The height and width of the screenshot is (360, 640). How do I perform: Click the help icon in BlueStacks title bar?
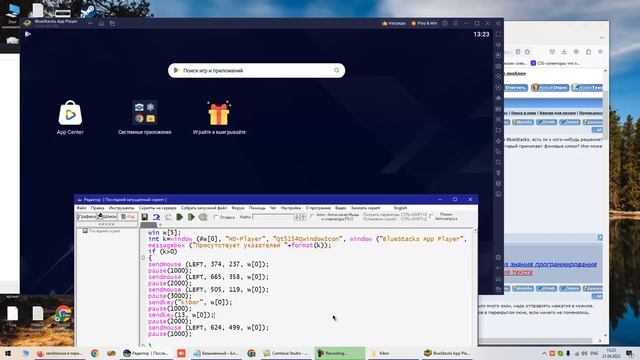pyautogui.click(x=445, y=23)
